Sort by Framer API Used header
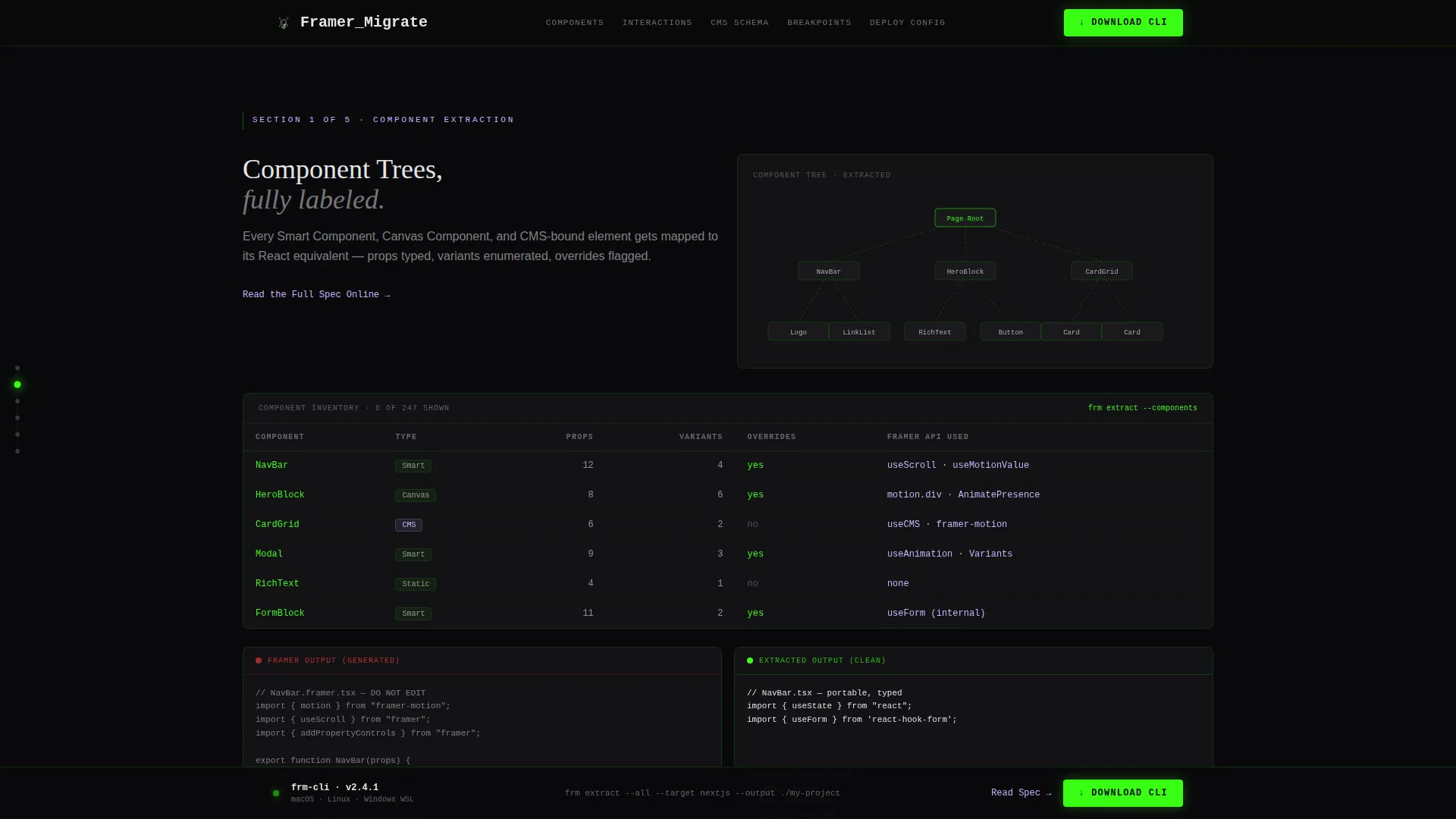This screenshot has height=819, width=1456. (x=927, y=437)
